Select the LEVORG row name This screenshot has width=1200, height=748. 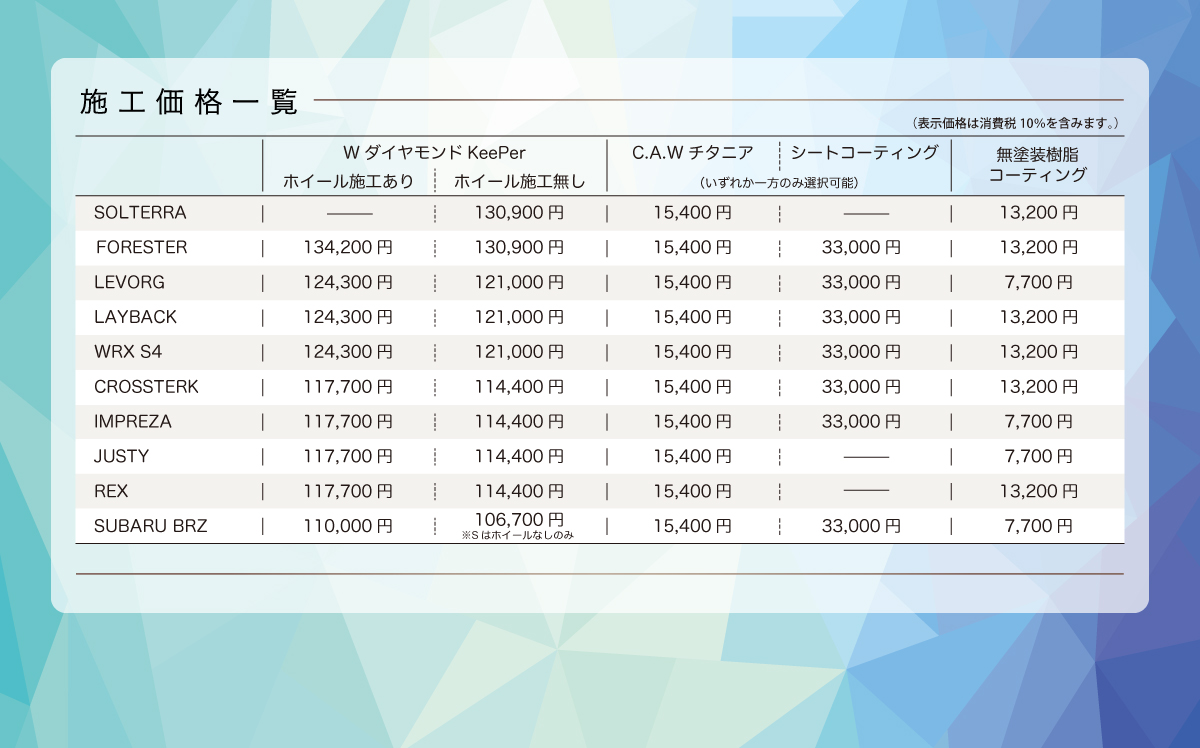pos(129,282)
